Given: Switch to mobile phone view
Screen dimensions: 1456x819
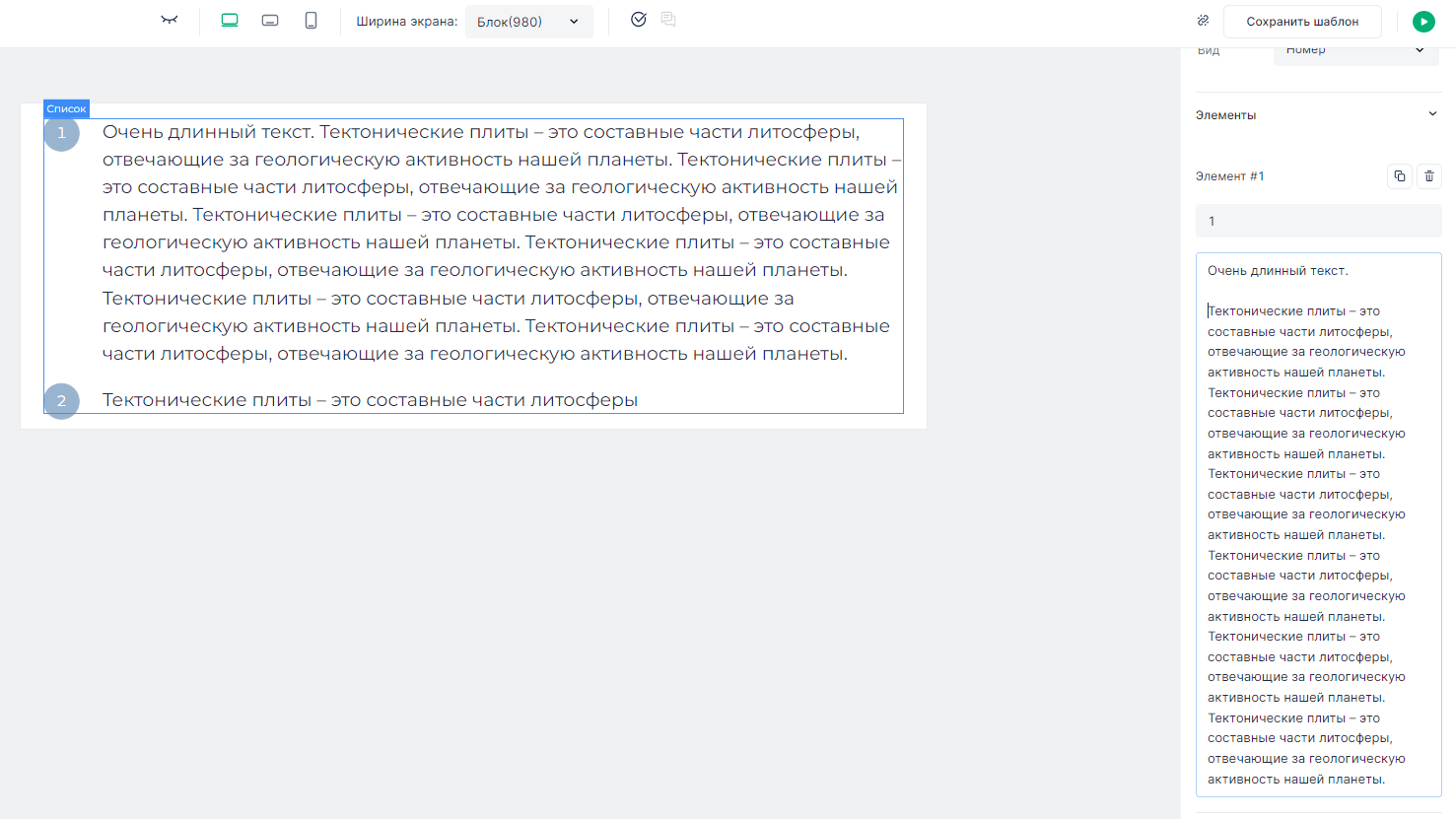Looking at the screenshot, I should [311, 21].
